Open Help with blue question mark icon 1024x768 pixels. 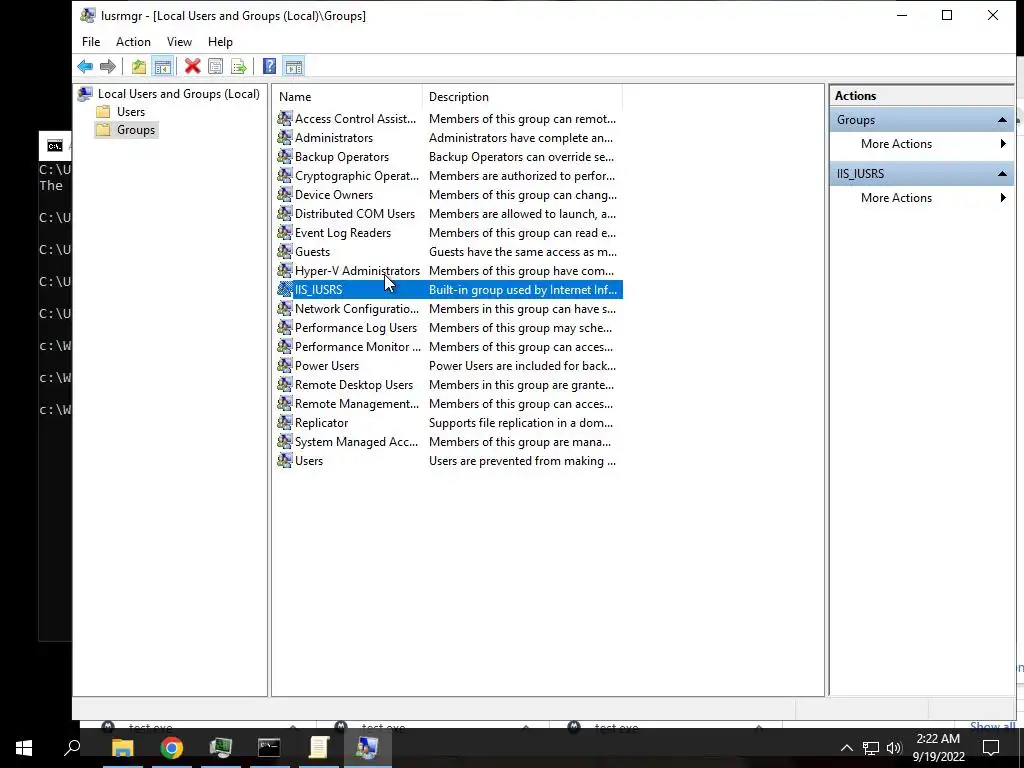click(x=269, y=66)
